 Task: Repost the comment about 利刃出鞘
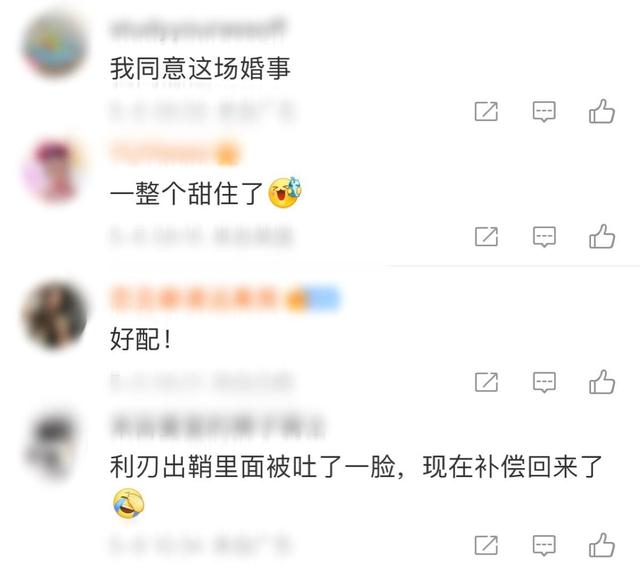[486, 545]
